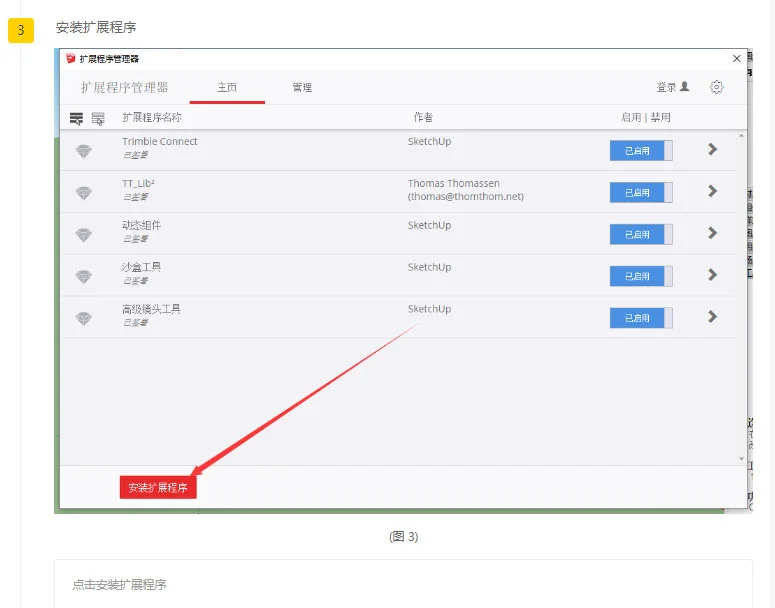Click the TT_Lib² extension gem icon
Image resolution: width=775 pixels, height=608 pixels.
pos(84,192)
